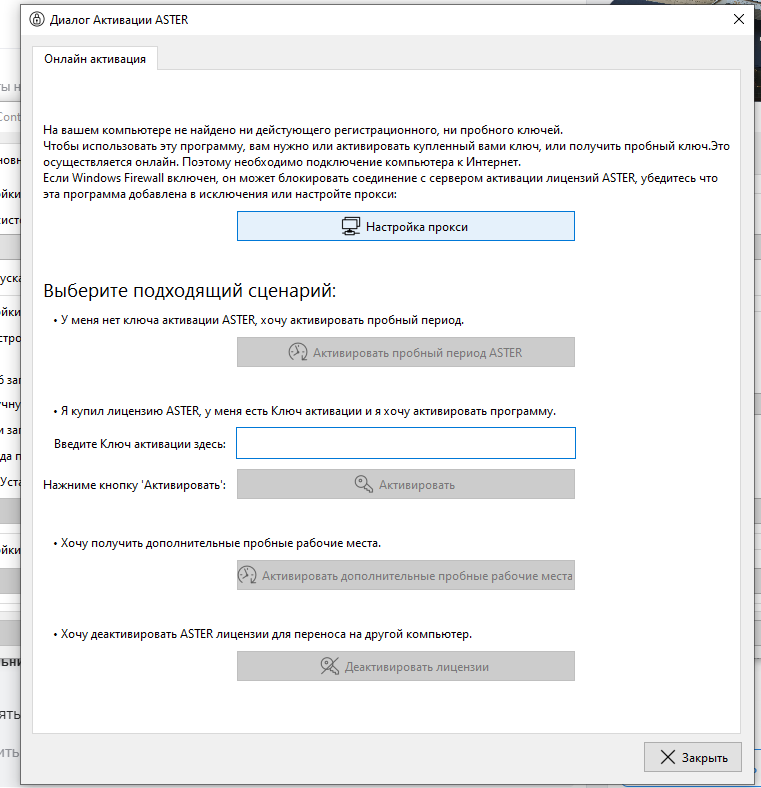Screen dimensions: 761x788
Task: Click the heading Выберите подходящий сценарий
Action: pos(189,290)
